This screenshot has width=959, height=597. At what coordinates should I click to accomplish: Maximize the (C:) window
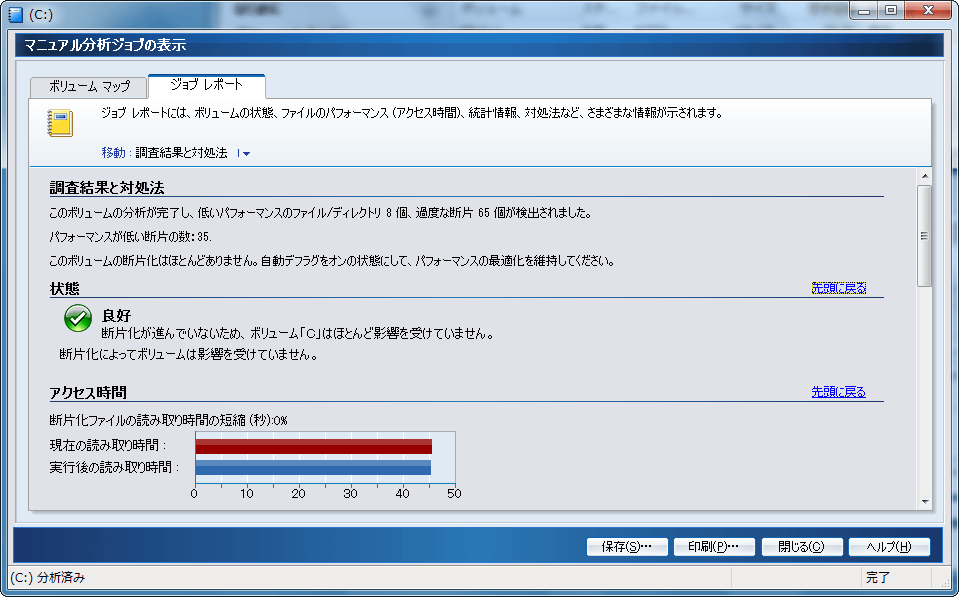coord(889,10)
